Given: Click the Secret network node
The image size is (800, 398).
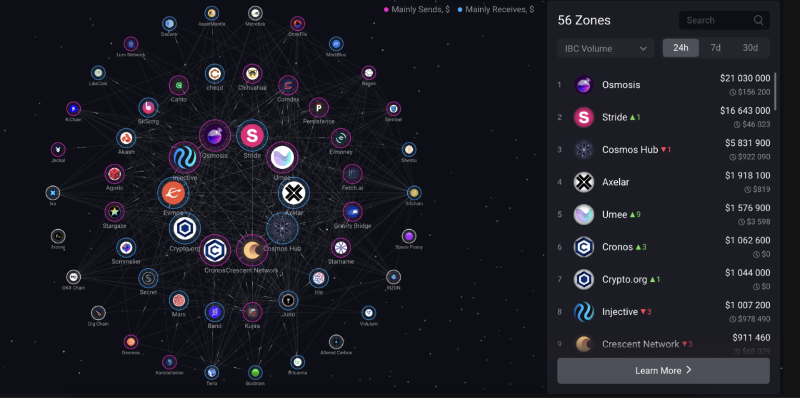Looking at the screenshot, I should coord(148,278).
